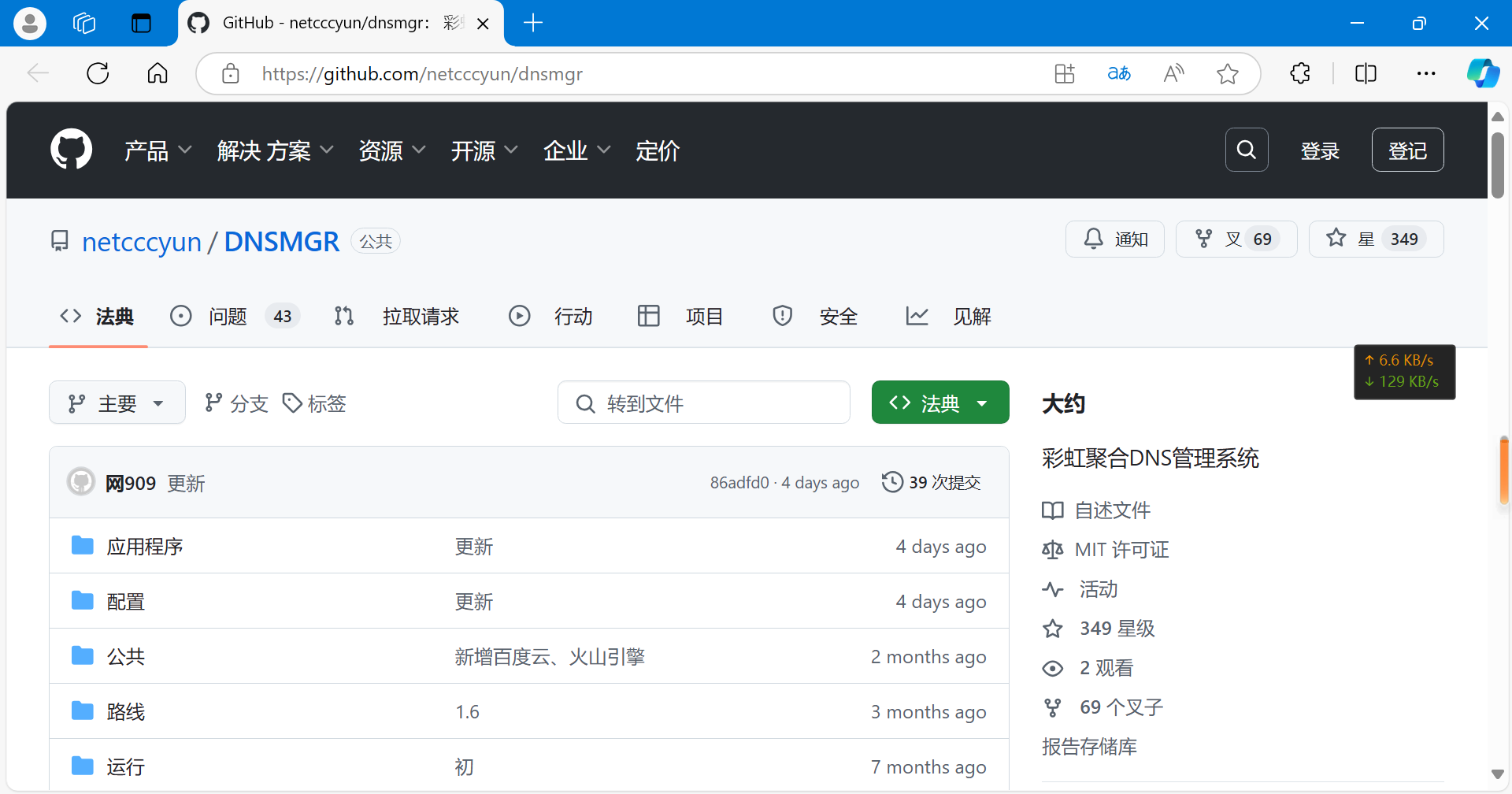The image size is (1512, 794).
Task: Open the netcccyun owner link
Action: [x=142, y=242]
